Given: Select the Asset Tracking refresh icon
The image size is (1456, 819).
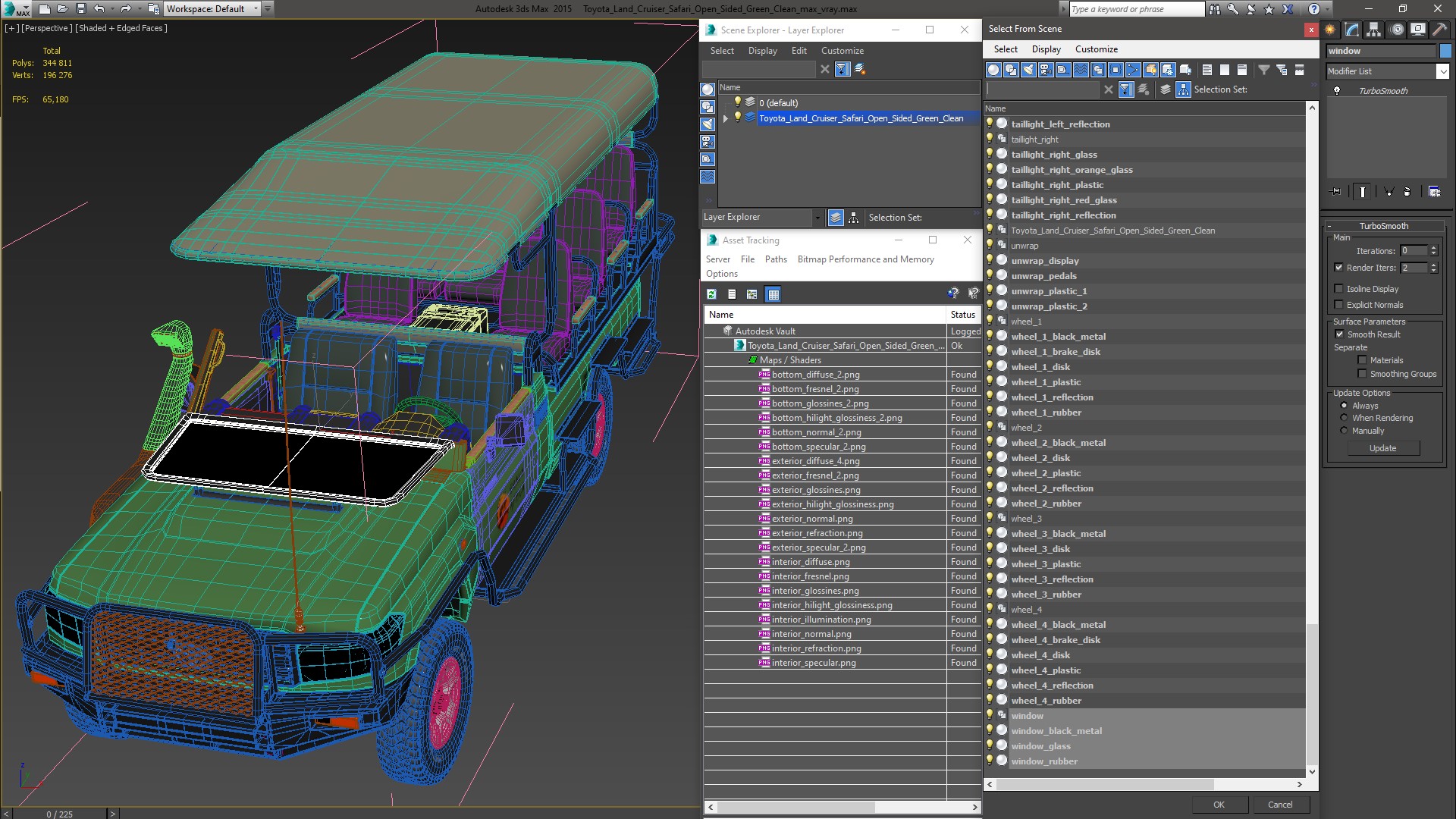Looking at the screenshot, I should click(712, 294).
